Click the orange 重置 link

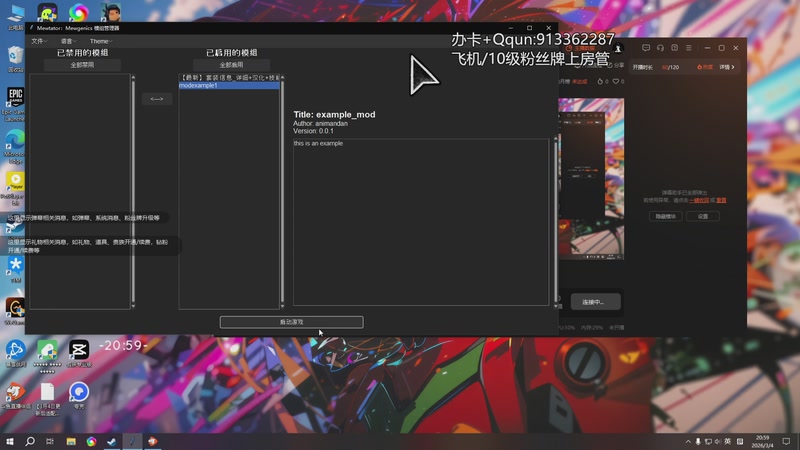click(x=721, y=201)
